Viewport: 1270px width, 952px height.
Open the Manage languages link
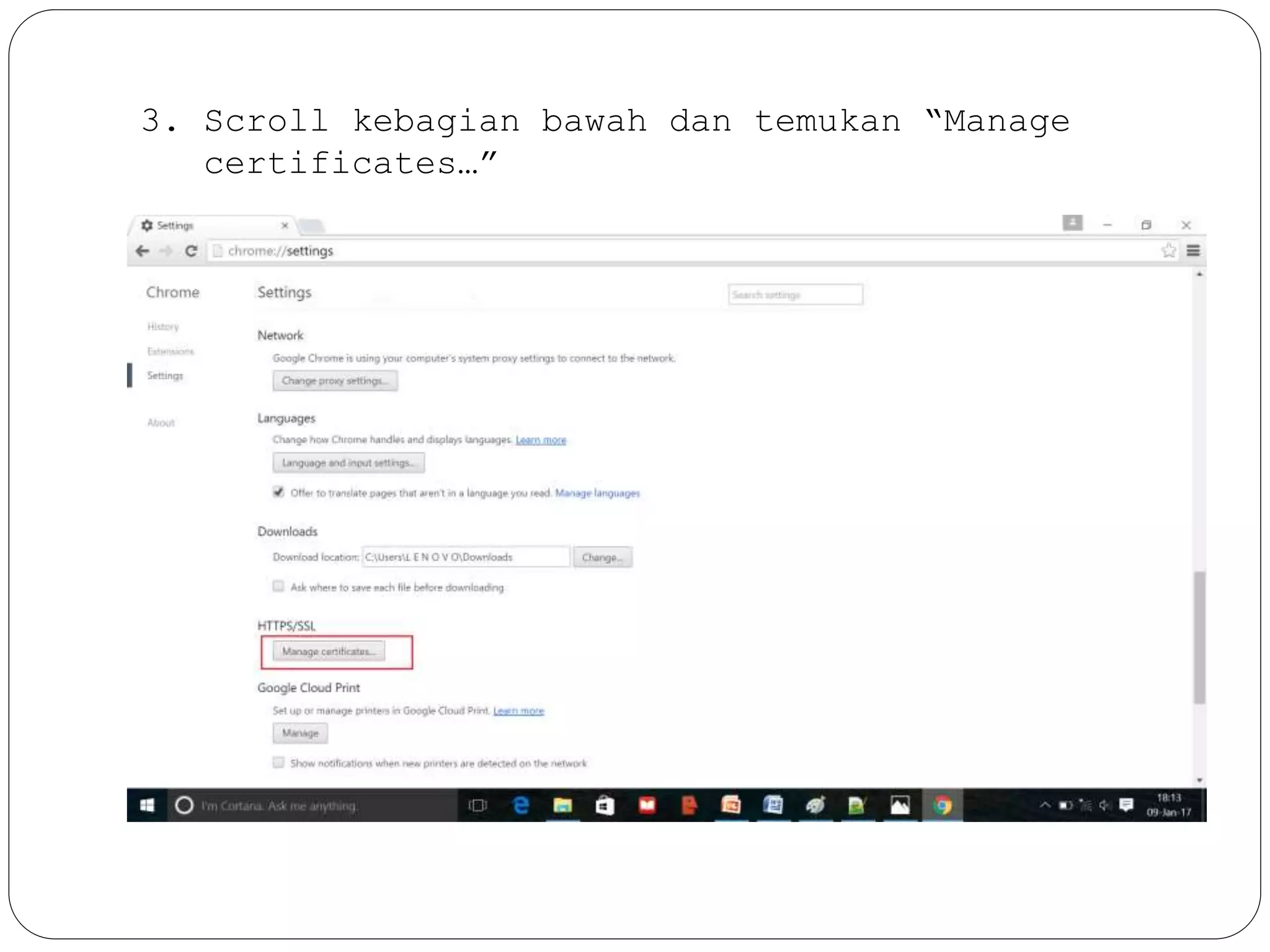click(597, 493)
